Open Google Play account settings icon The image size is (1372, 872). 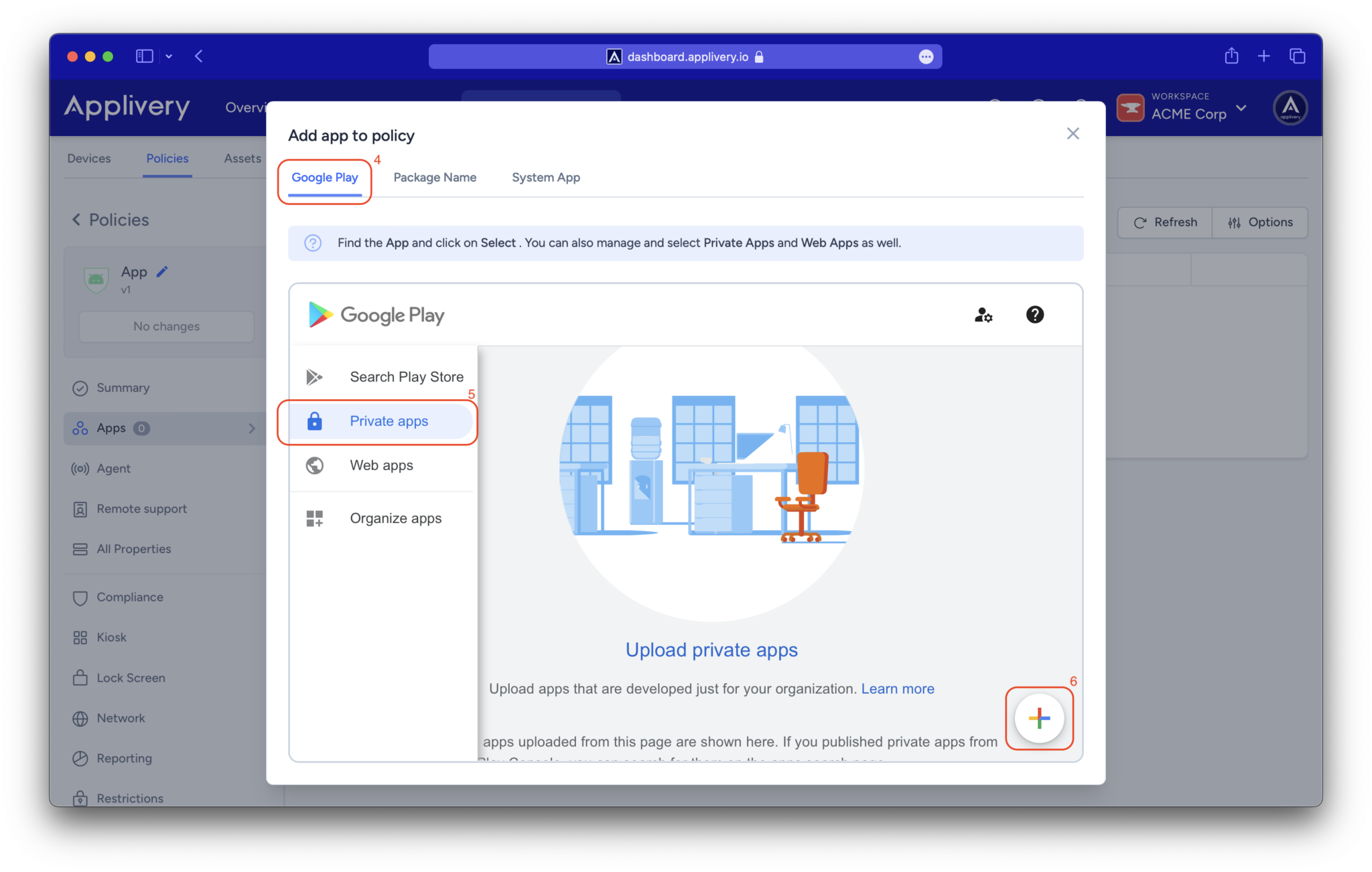(x=983, y=315)
